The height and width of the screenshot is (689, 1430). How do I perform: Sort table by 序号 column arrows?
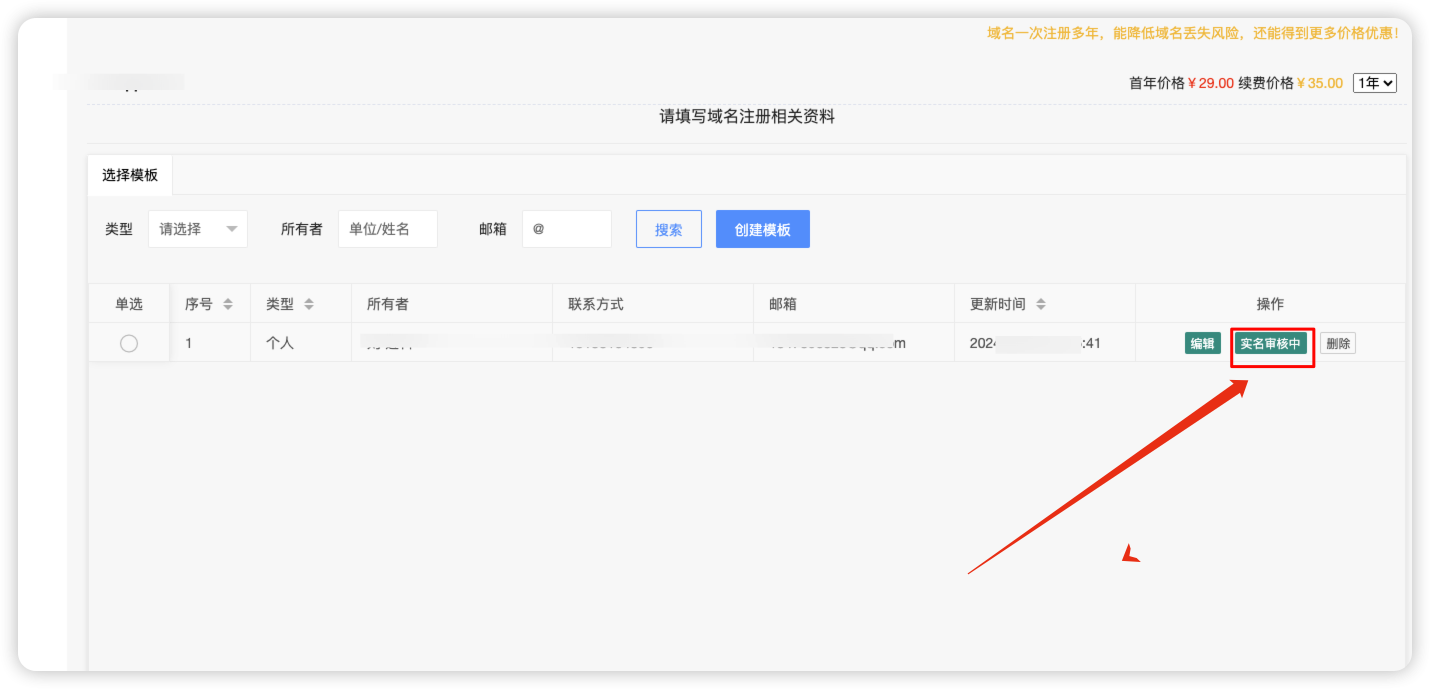227,304
